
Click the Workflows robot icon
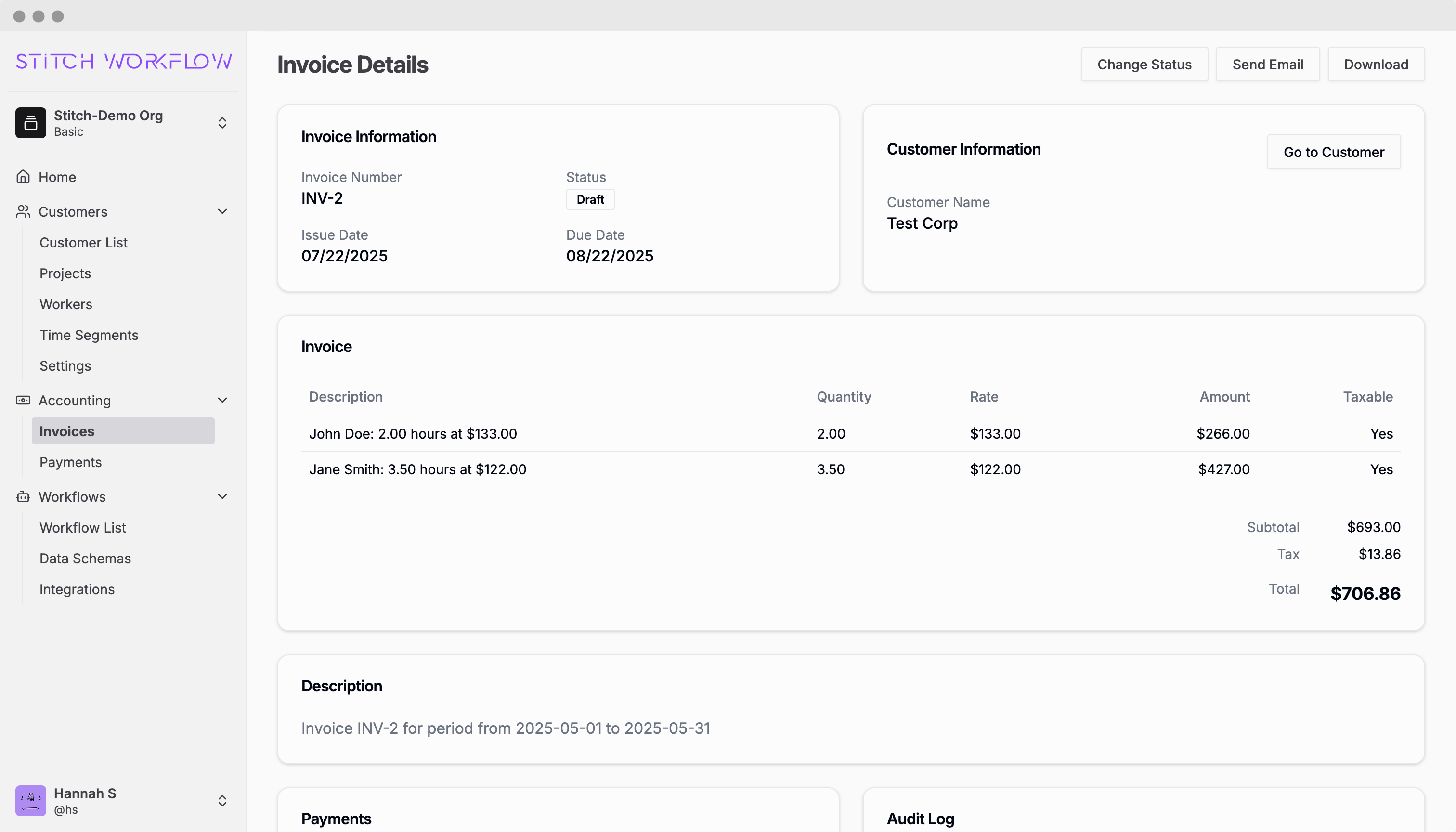23,496
